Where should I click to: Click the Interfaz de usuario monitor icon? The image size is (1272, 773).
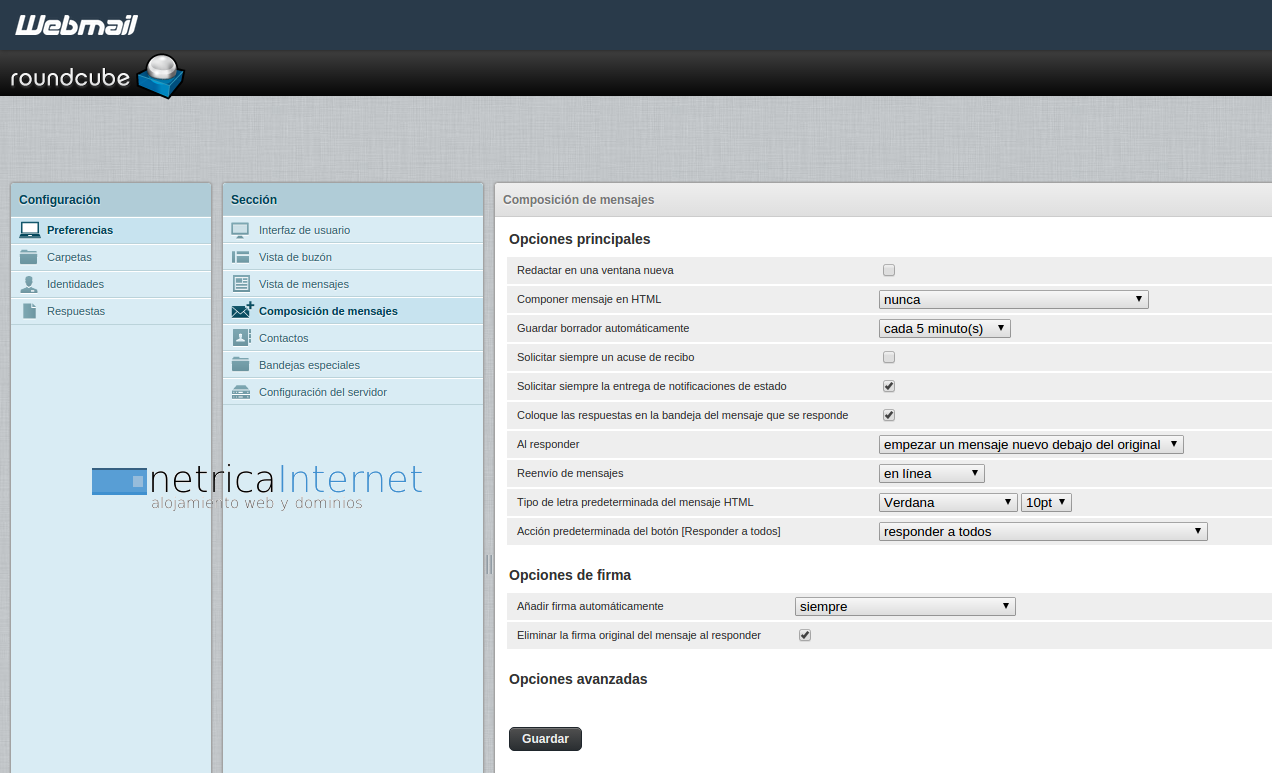click(240, 230)
